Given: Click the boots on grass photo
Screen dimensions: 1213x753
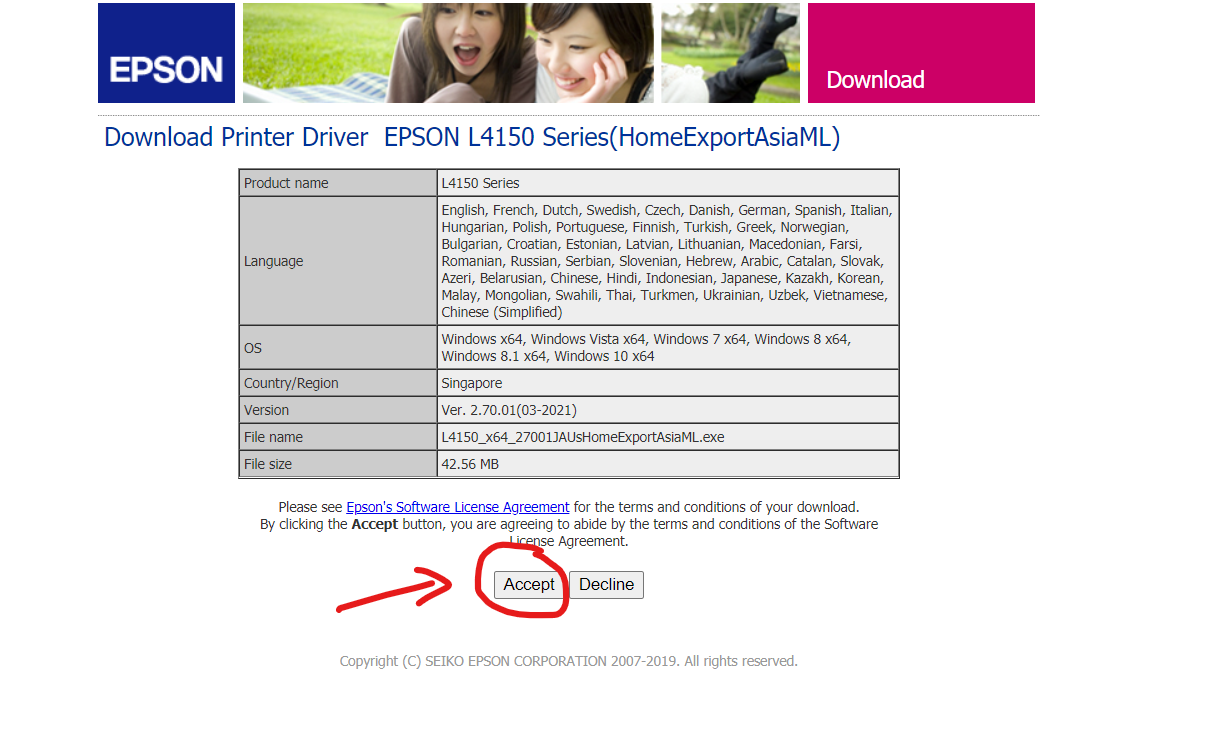Looking at the screenshot, I should click(x=730, y=53).
